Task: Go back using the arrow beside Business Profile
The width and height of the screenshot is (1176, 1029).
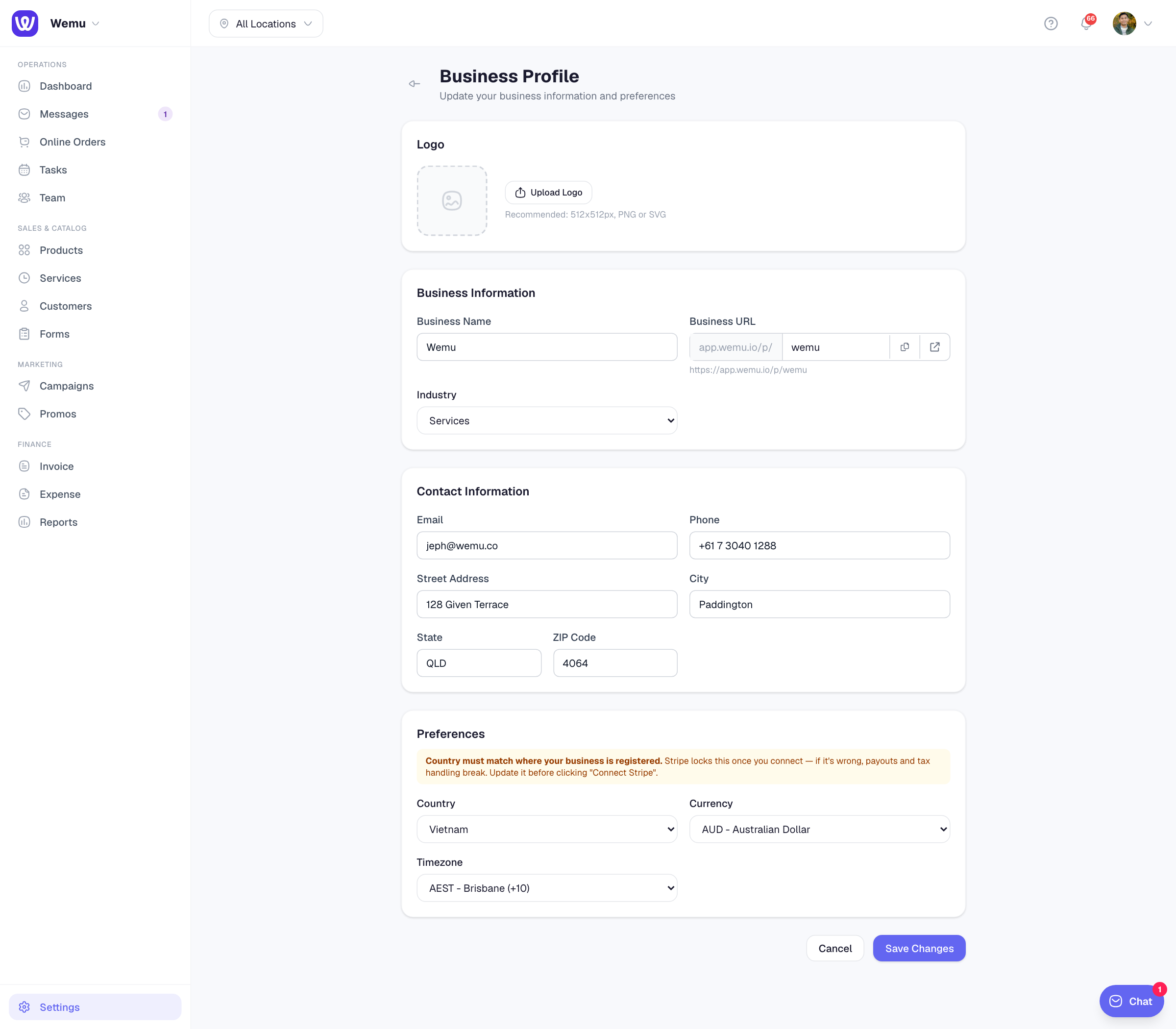Action: tap(415, 84)
